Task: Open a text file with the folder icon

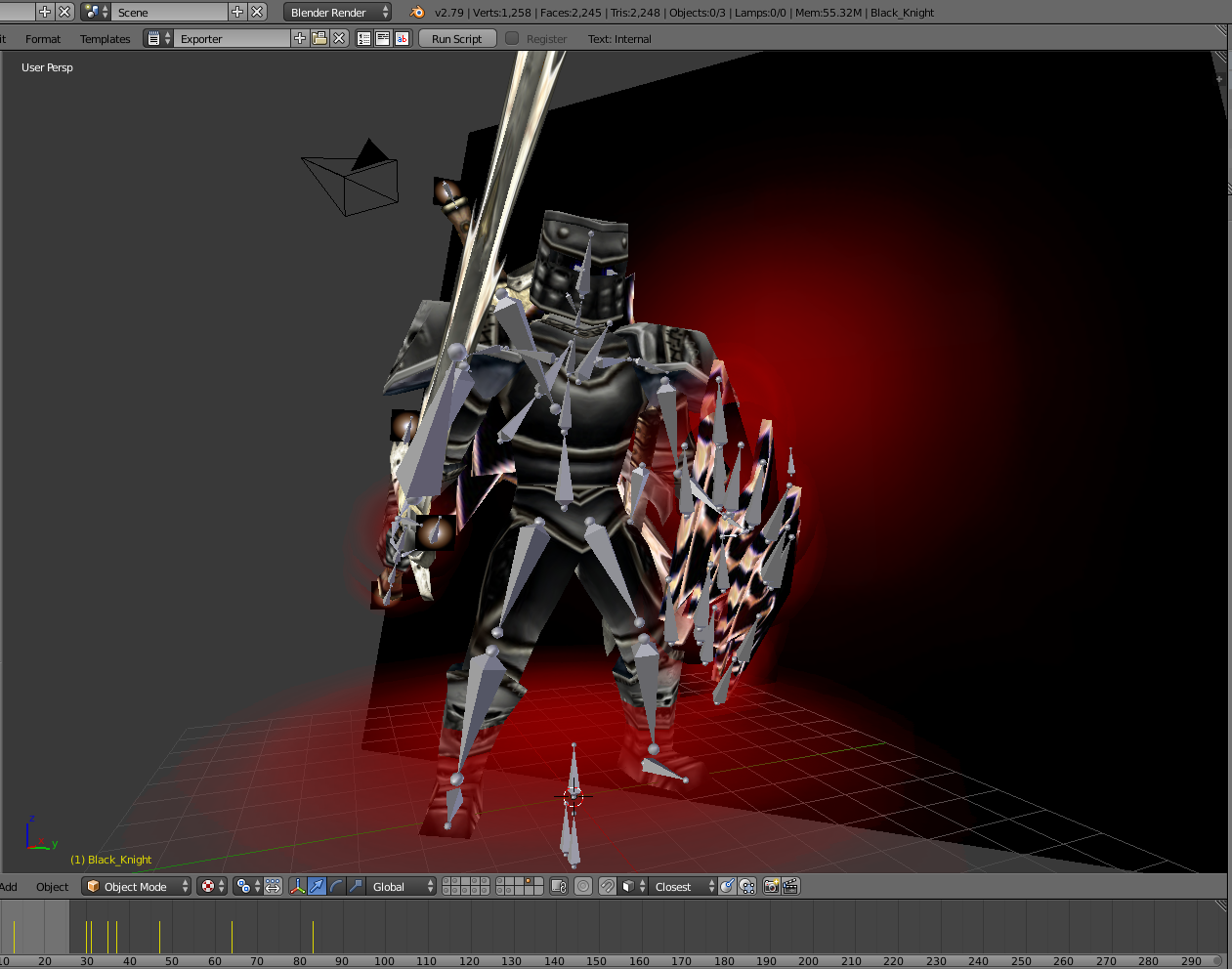Action: [x=319, y=38]
